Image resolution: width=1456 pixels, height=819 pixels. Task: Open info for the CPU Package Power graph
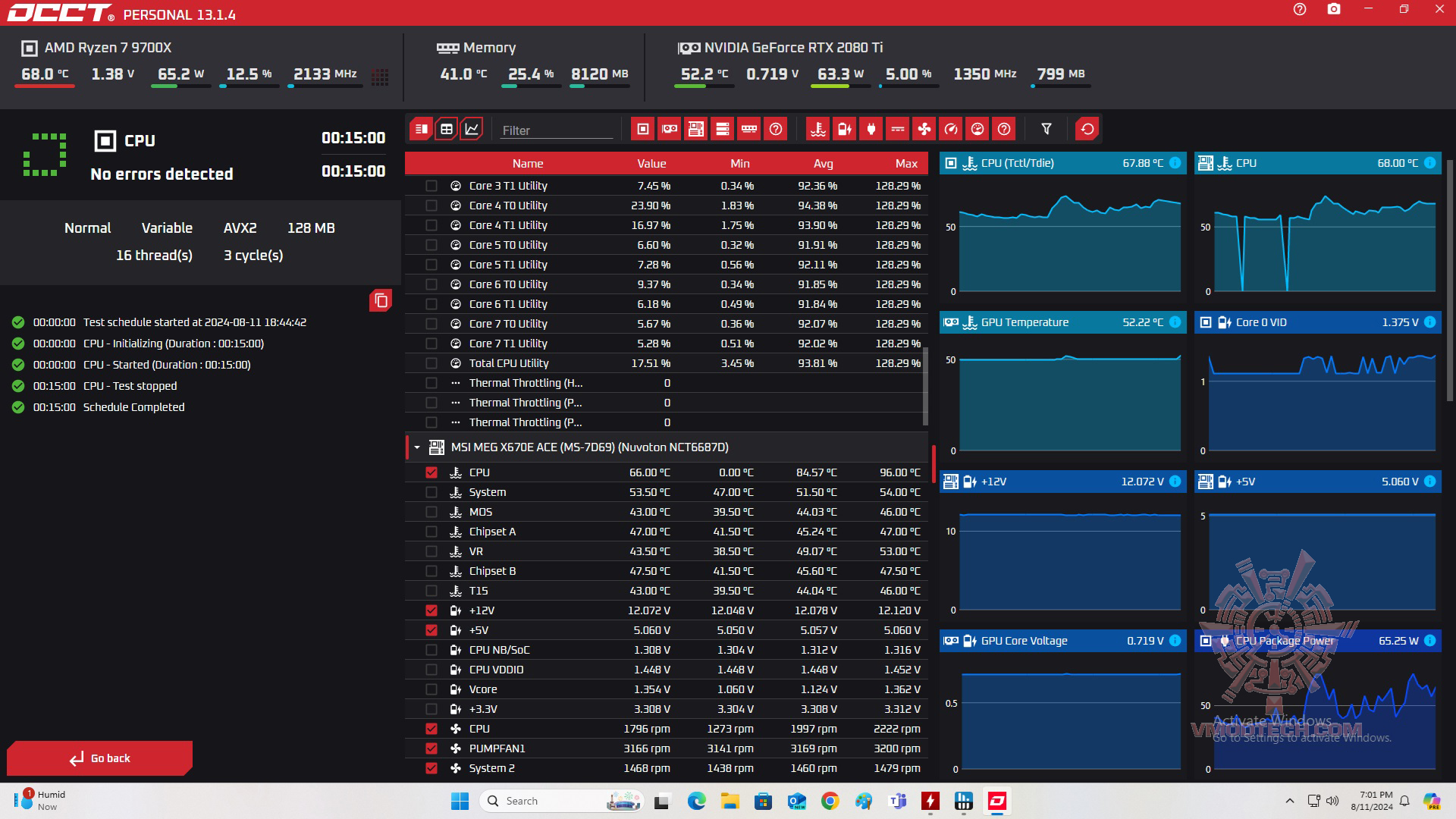pyautogui.click(x=1429, y=641)
